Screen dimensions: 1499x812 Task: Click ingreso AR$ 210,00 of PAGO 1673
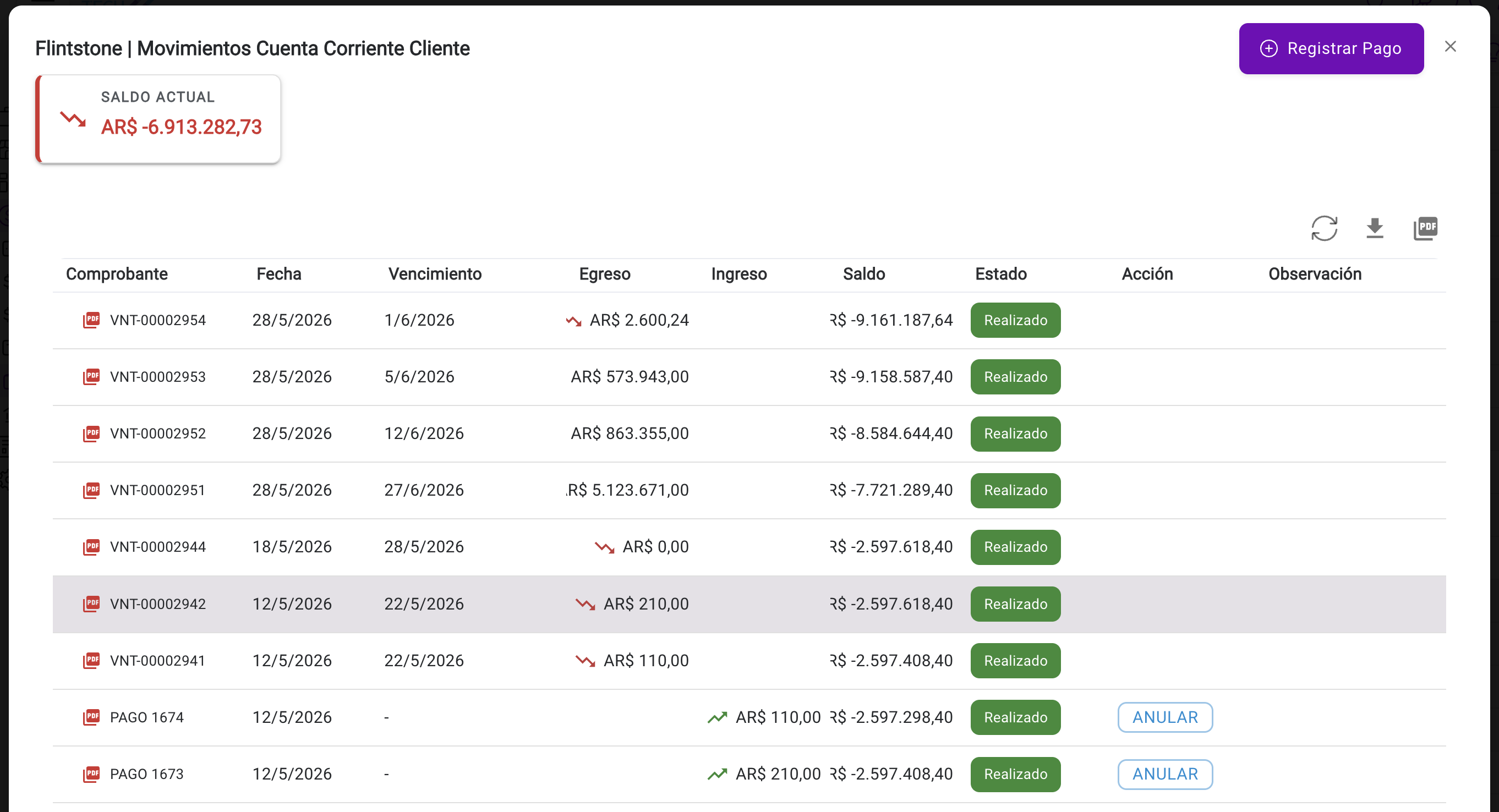click(x=778, y=774)
